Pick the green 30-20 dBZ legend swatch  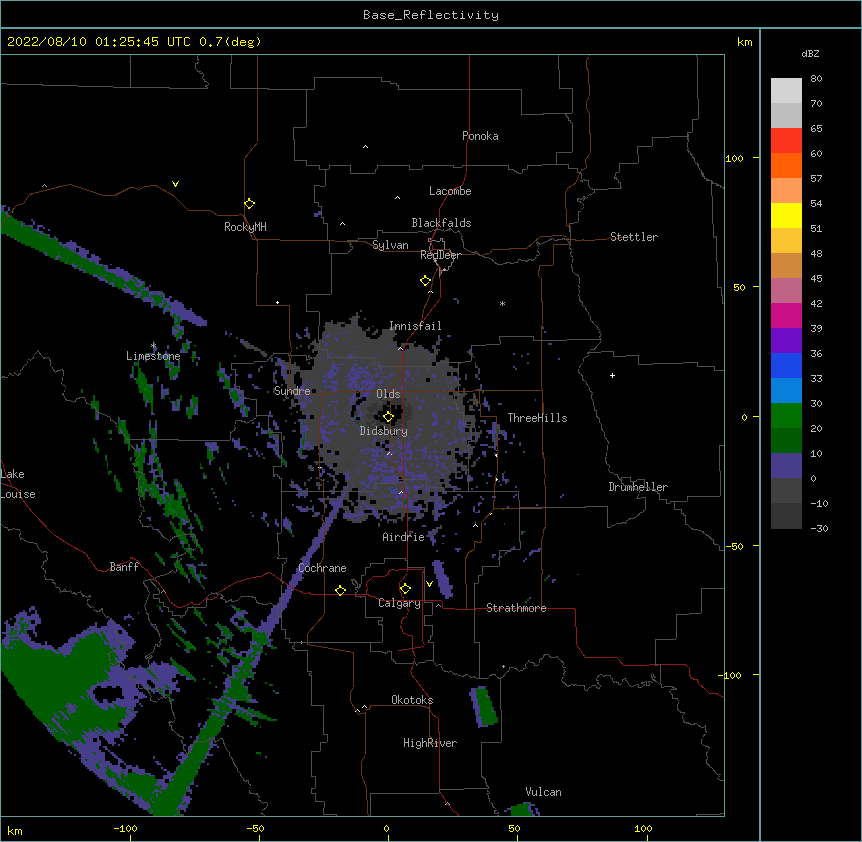[786, 416]
